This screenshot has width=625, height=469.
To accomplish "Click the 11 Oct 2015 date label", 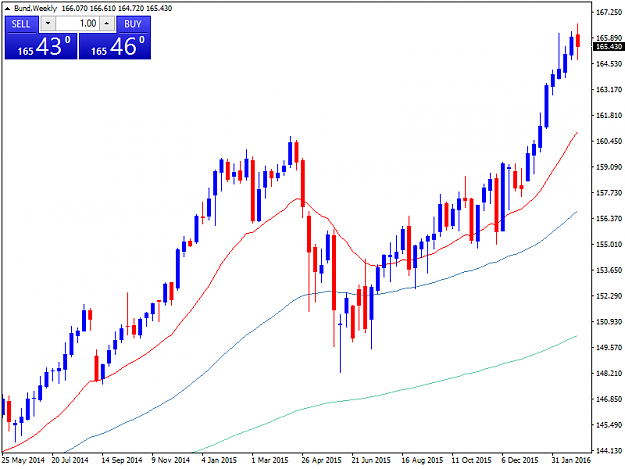I will tap(472, 460).
